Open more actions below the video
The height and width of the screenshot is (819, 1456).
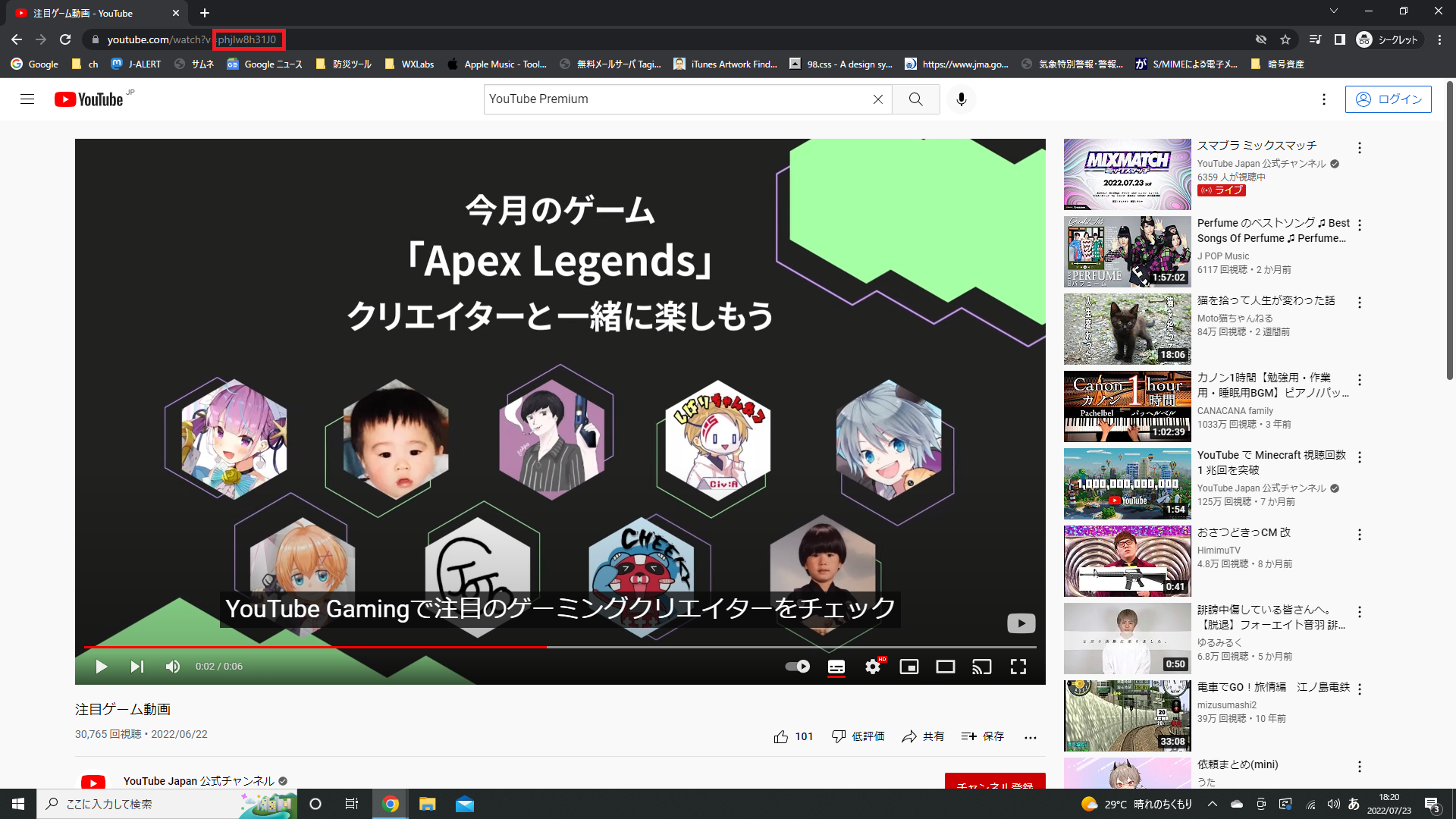tap(1030, 736)
